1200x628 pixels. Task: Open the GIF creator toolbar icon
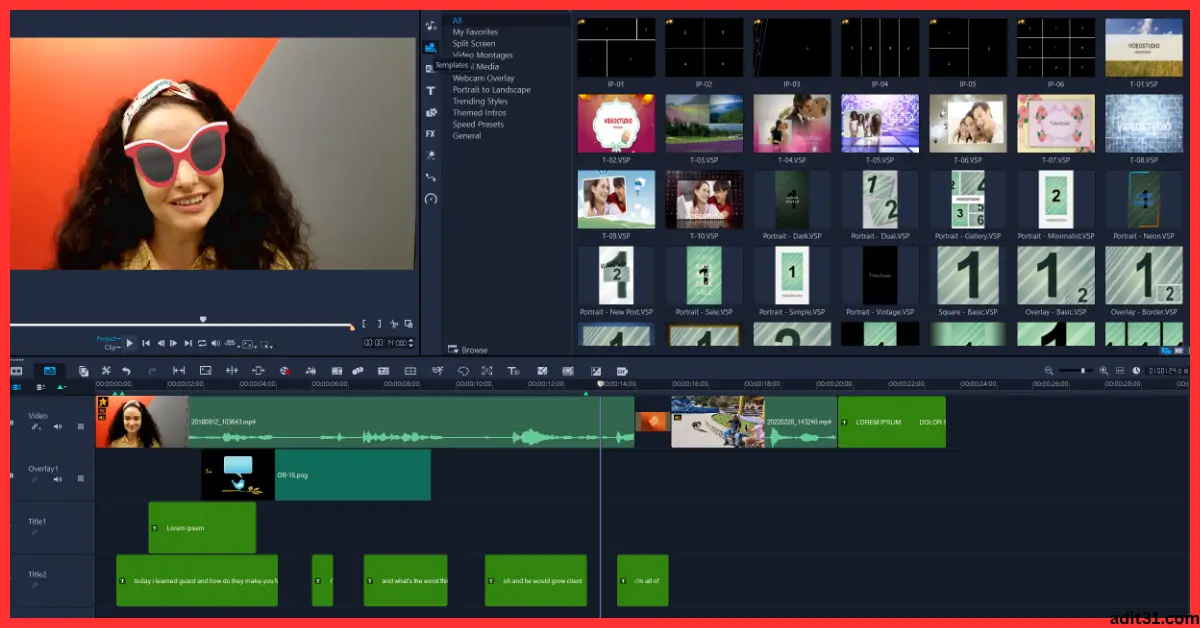tap(621, 371)
